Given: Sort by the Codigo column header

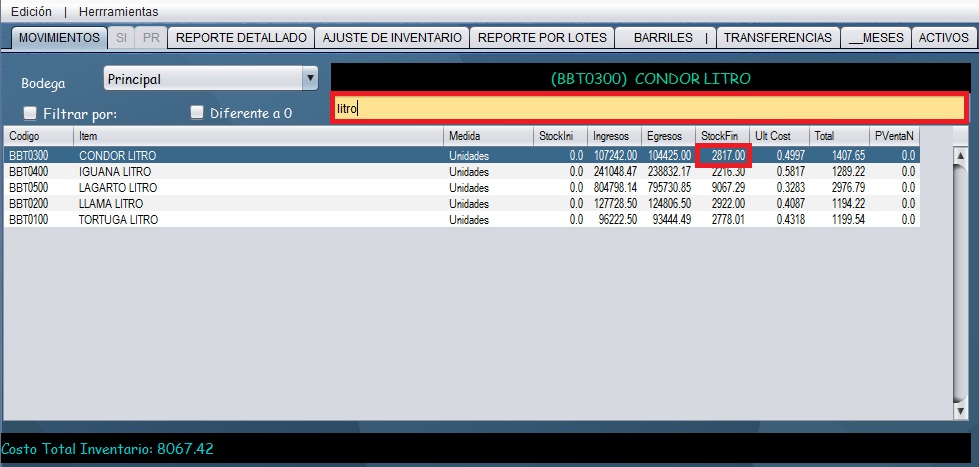Looking at the screenshot, I should click(38, 136).
